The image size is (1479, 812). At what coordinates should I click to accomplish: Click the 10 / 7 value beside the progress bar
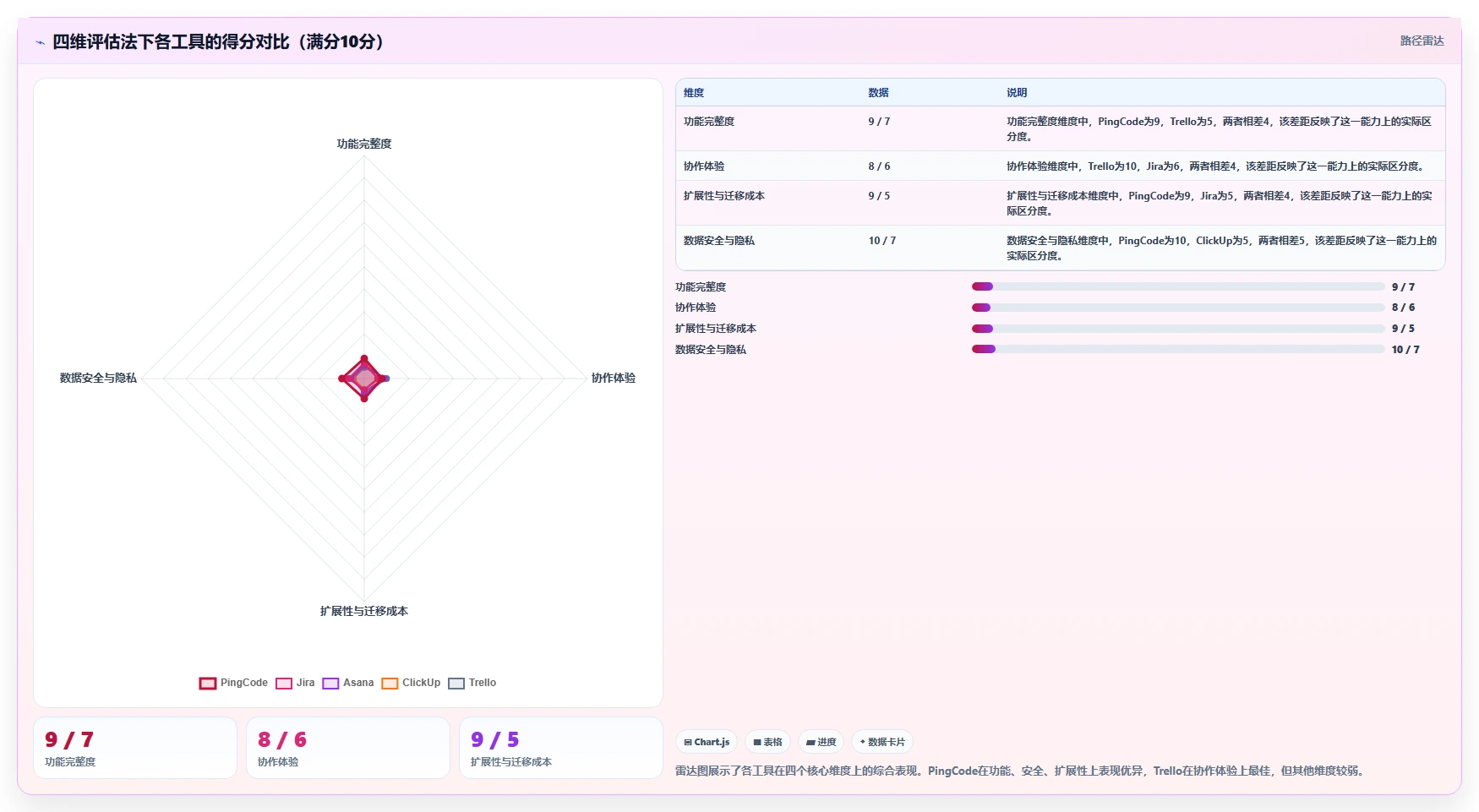click(x=1405, y=350)
